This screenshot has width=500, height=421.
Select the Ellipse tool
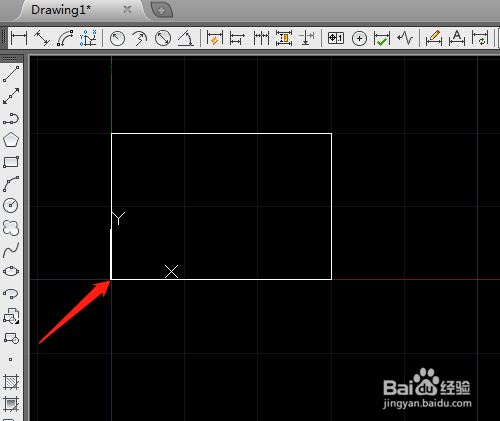pos(11,271)
